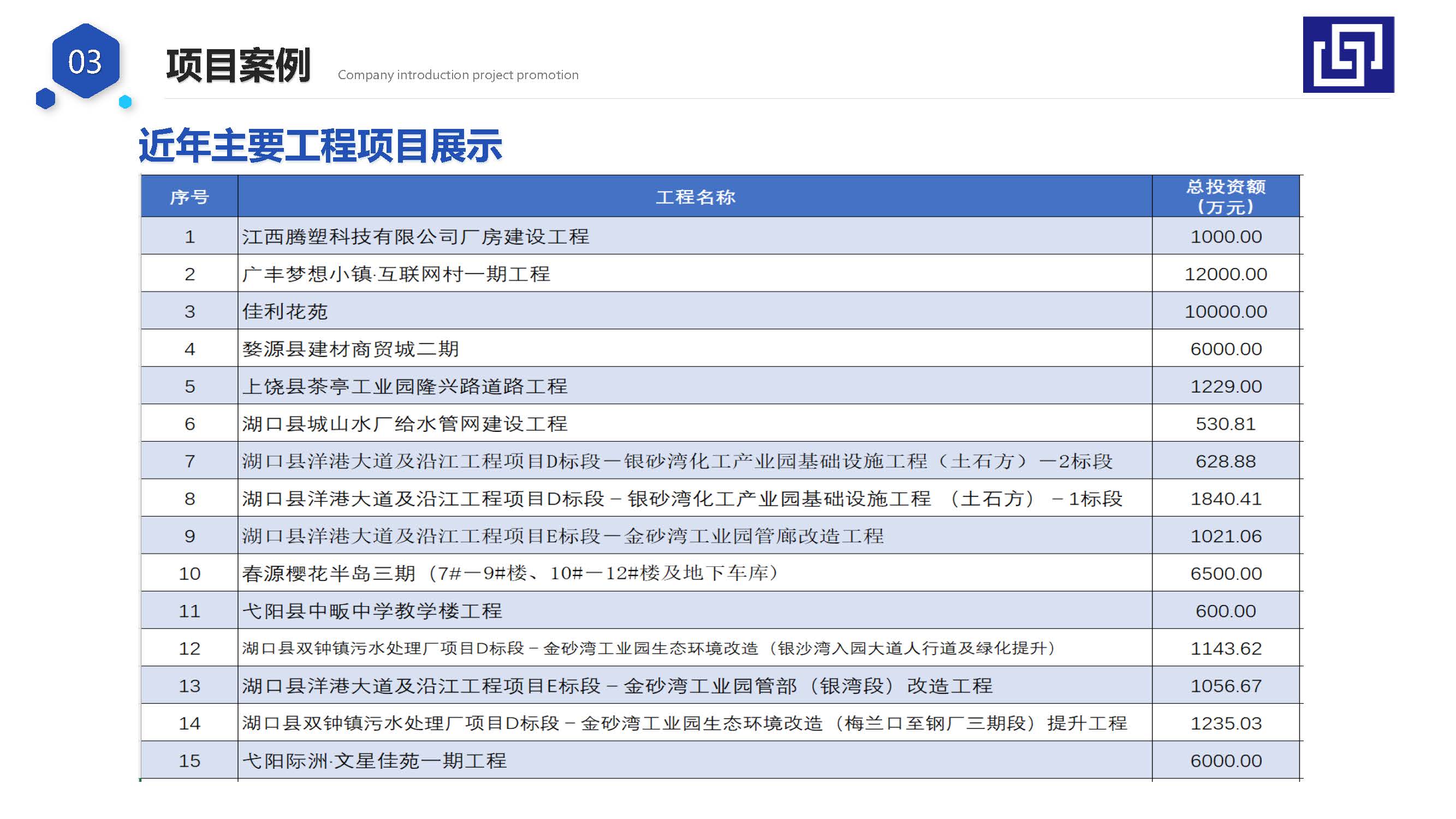Click the 上饶县茶亭工业园隆兴路道路工程 row

pos(405,386)
